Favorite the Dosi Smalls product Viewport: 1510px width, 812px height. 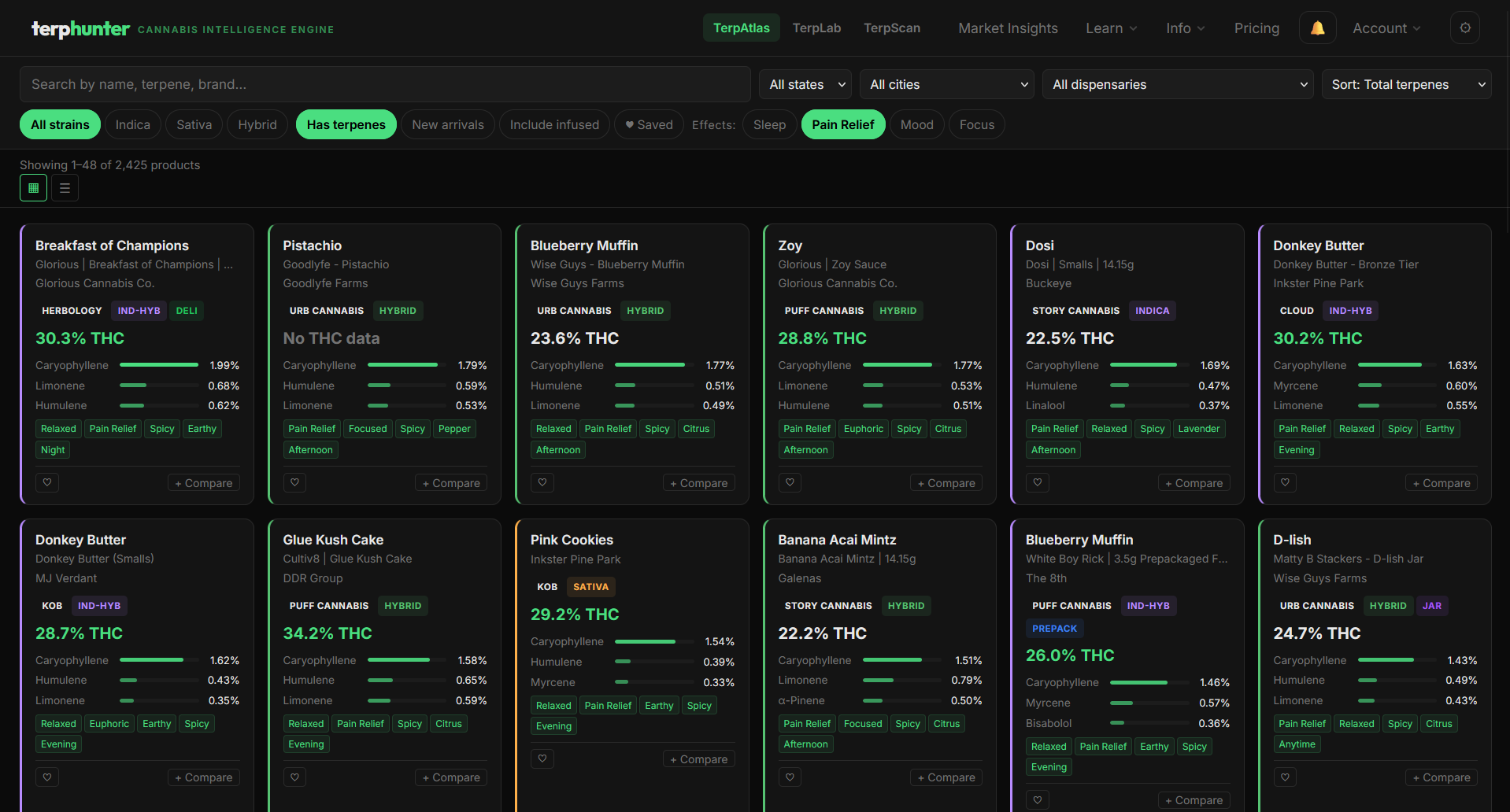click(x=1037, y=482)
